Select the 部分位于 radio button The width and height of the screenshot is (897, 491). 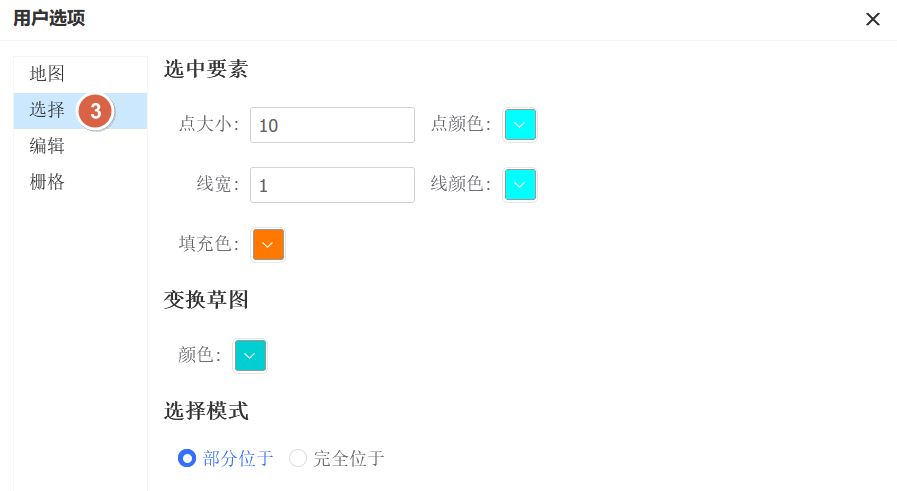[x=187, y=459]
